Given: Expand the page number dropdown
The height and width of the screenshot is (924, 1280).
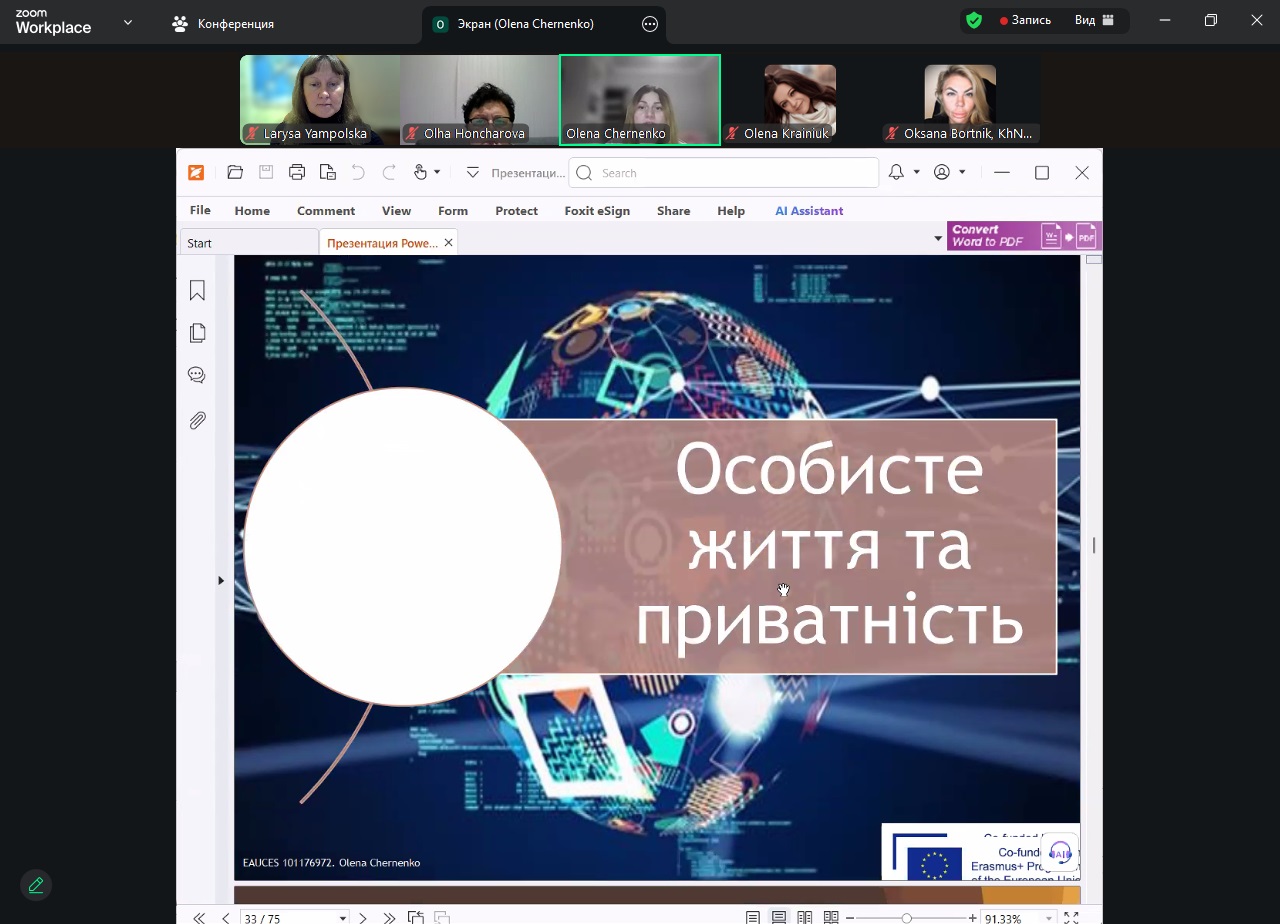Looking at the screenshot, I should 343,918.
